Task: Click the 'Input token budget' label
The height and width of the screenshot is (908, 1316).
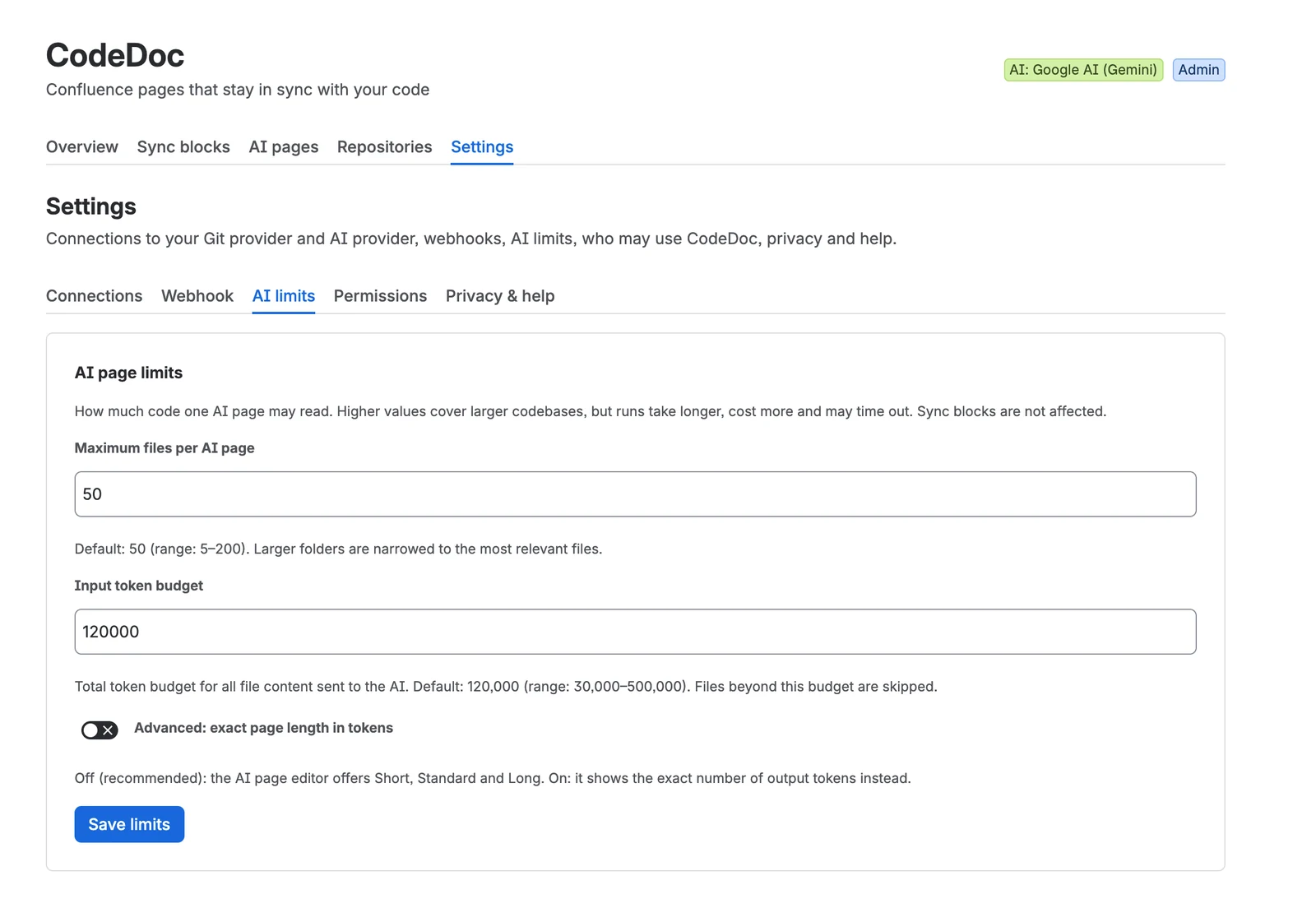Action: tap(138, 586)
